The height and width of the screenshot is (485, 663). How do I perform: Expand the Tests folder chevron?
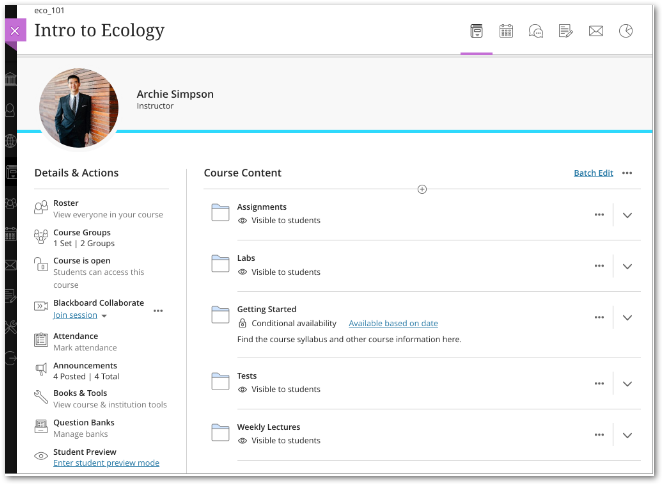(x=627, y=384)
